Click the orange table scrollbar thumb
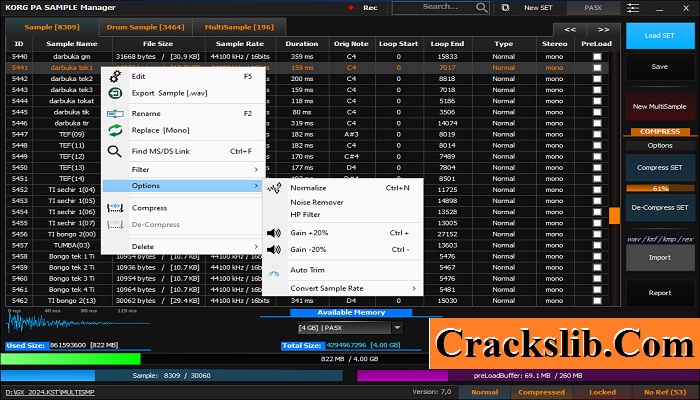 click(x=615, y=215)
